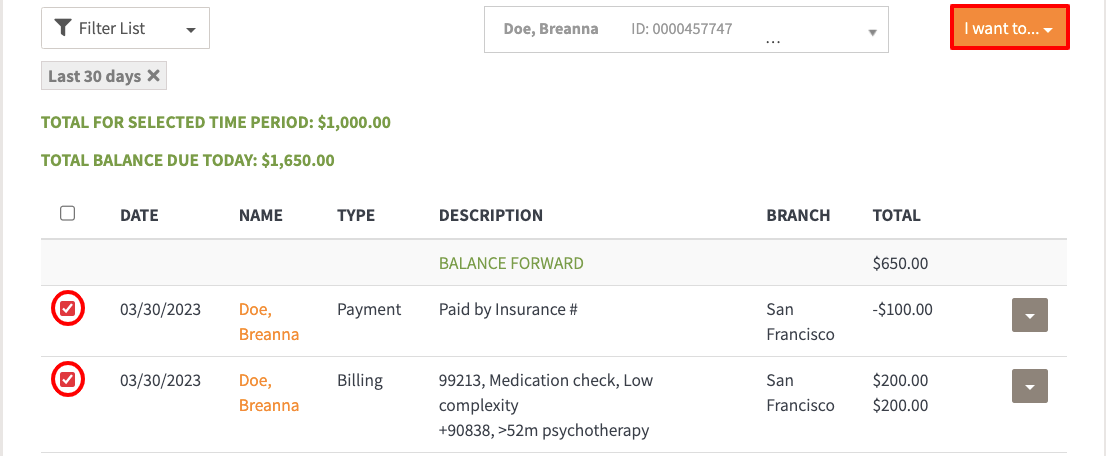Remove the Last 30 days filter tag
The image size is (1106, 456).
tap(153, 76)
